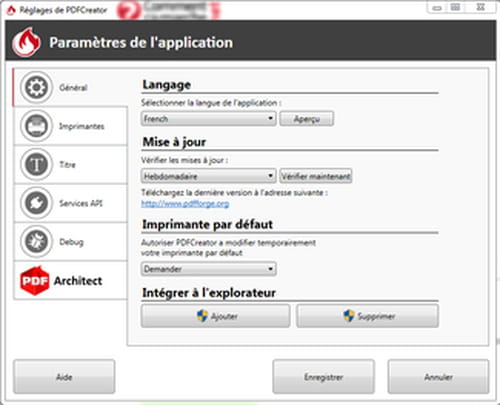Screen dimensions: 500x405
Task: Open the Imprimantes printer icon
Action: 36,126
